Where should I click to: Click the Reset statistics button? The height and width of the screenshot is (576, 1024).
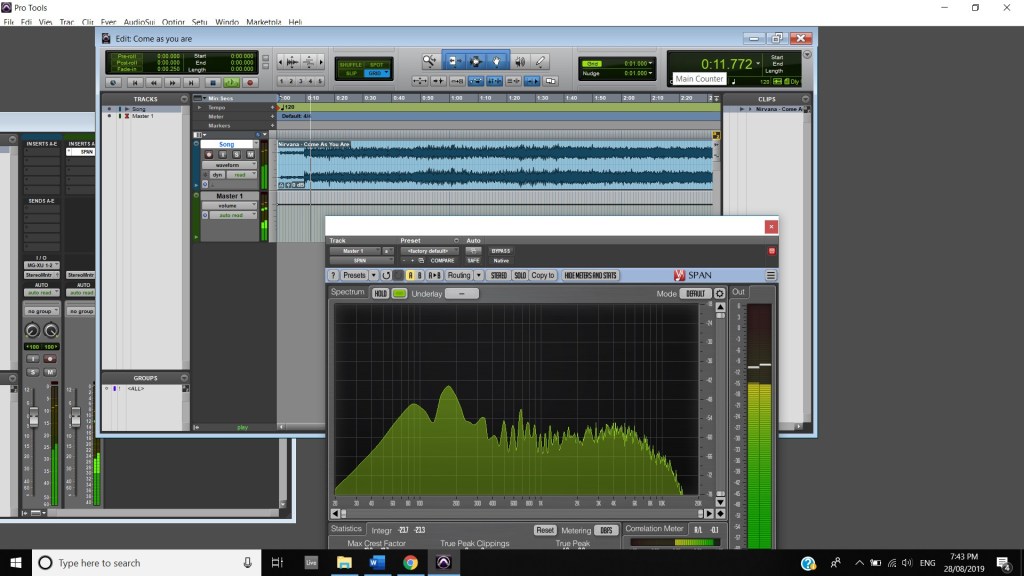pos(545,530)
